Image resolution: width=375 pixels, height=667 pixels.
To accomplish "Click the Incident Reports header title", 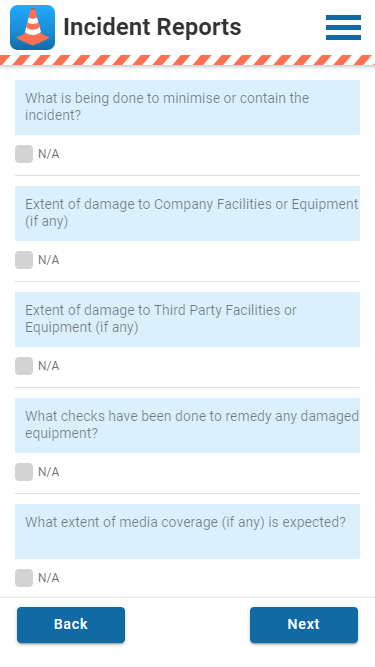I will pos(152,27).
